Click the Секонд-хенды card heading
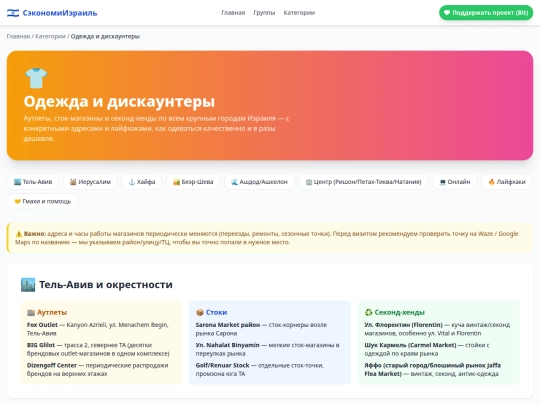The height and width of the screenshot is (405, 540). pyautogui.click(x=399, y=312)
